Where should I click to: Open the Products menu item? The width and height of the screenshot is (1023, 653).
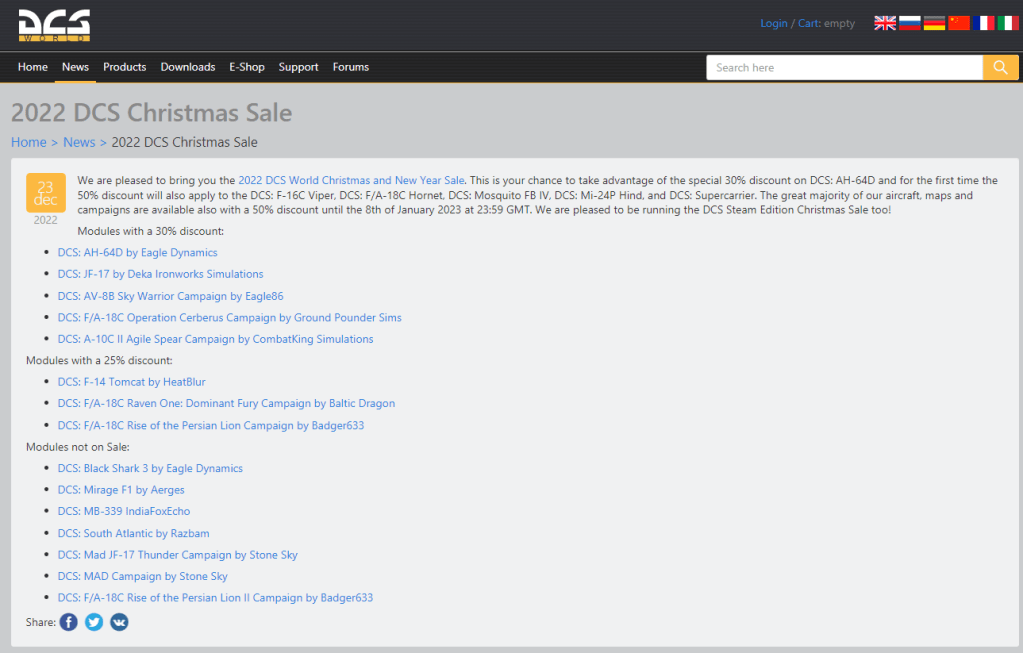(124, 67)
